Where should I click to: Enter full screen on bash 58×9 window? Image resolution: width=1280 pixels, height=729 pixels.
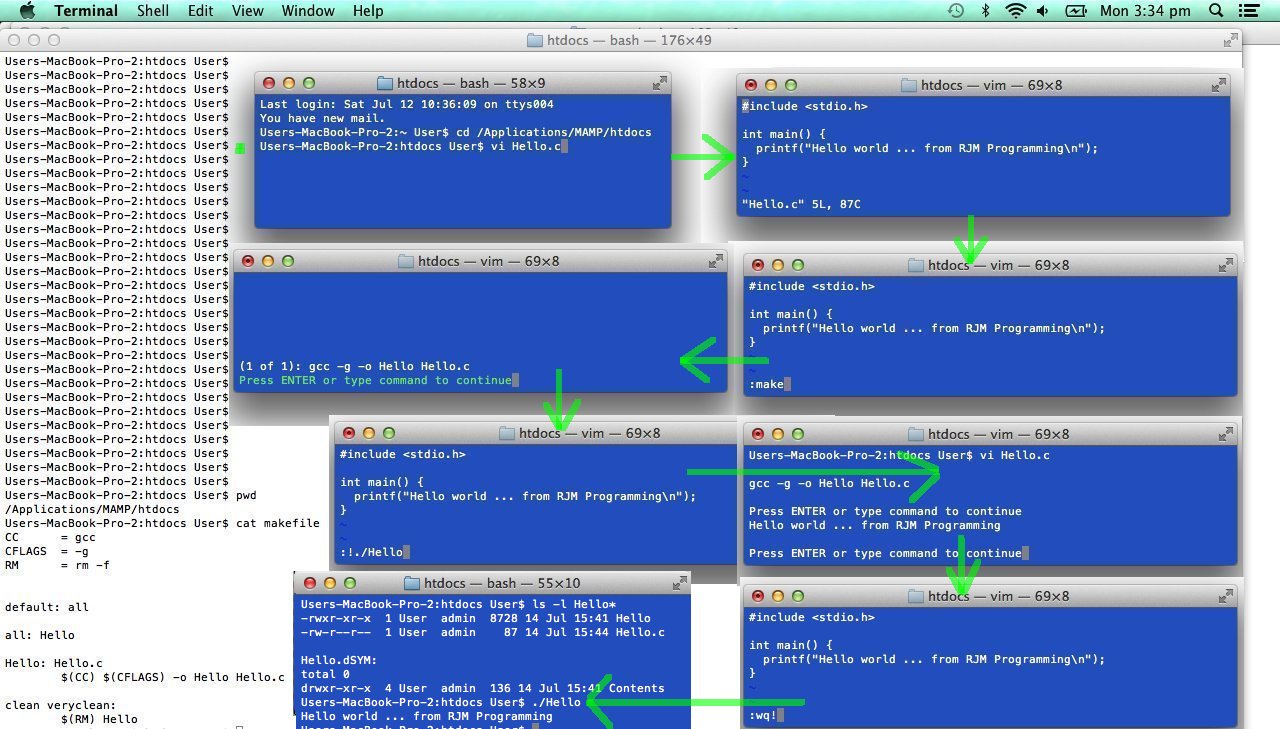pyautogui.click(x=660, y=83)
